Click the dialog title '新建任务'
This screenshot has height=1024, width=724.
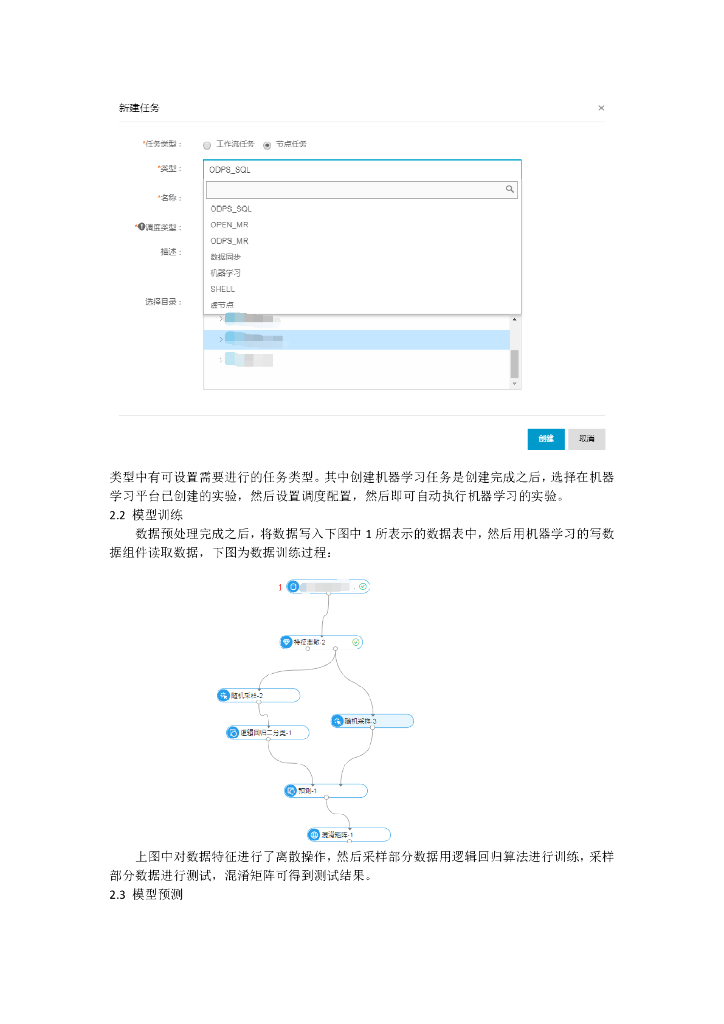(139, 108)
